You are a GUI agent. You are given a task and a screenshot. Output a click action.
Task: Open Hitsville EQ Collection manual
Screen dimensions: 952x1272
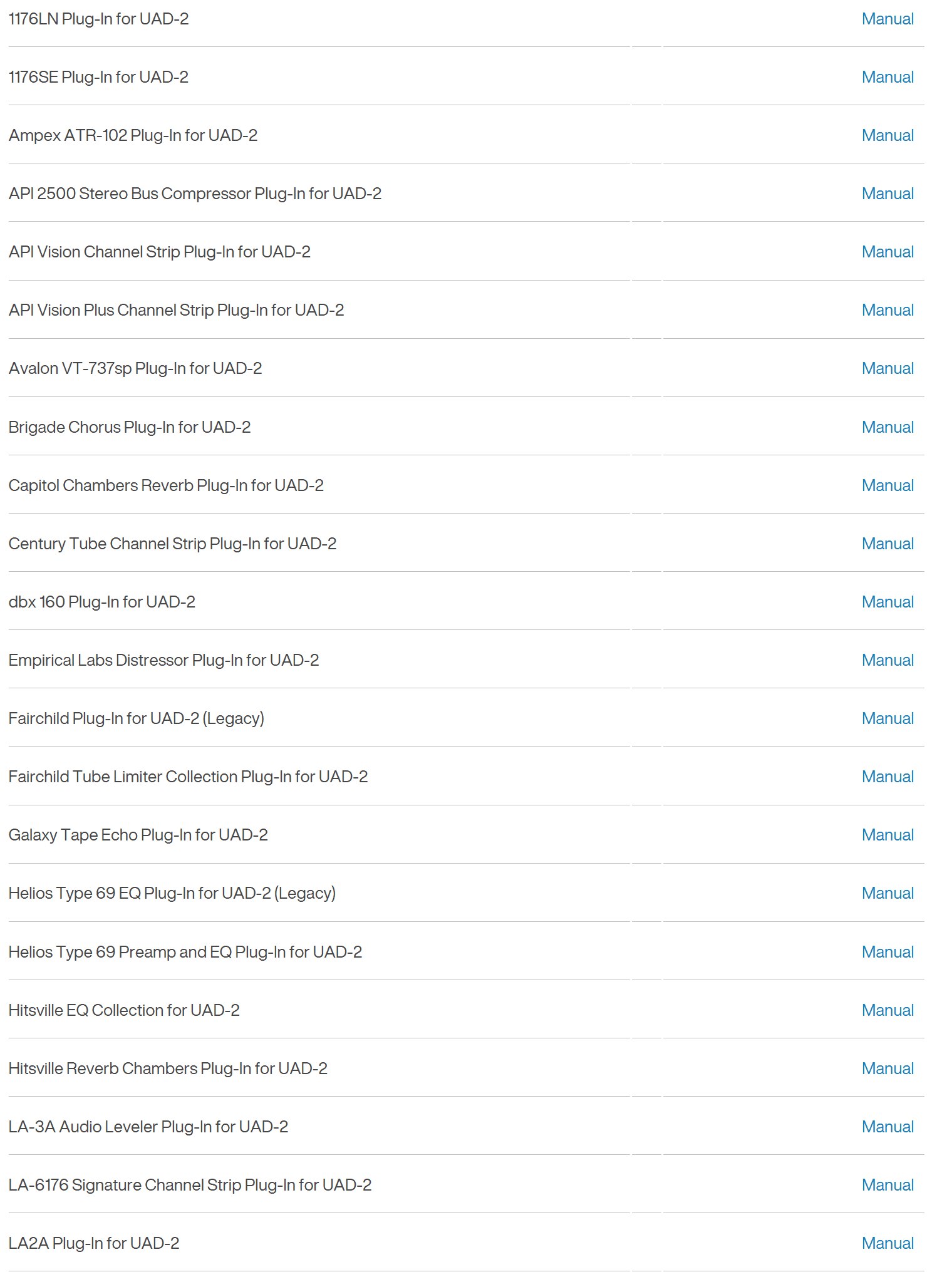tap(887, 1011)
